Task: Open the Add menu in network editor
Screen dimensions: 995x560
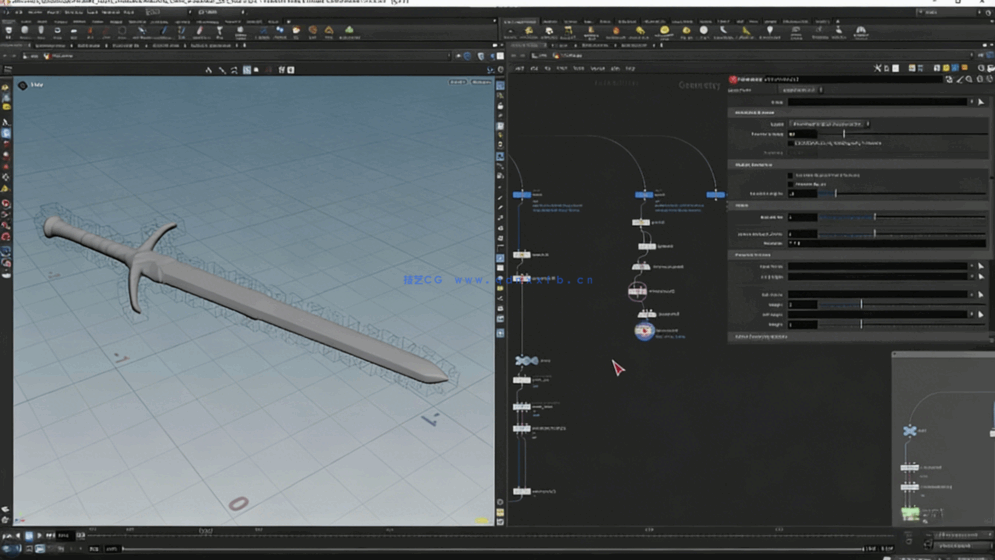Action: tap(519, 68)
